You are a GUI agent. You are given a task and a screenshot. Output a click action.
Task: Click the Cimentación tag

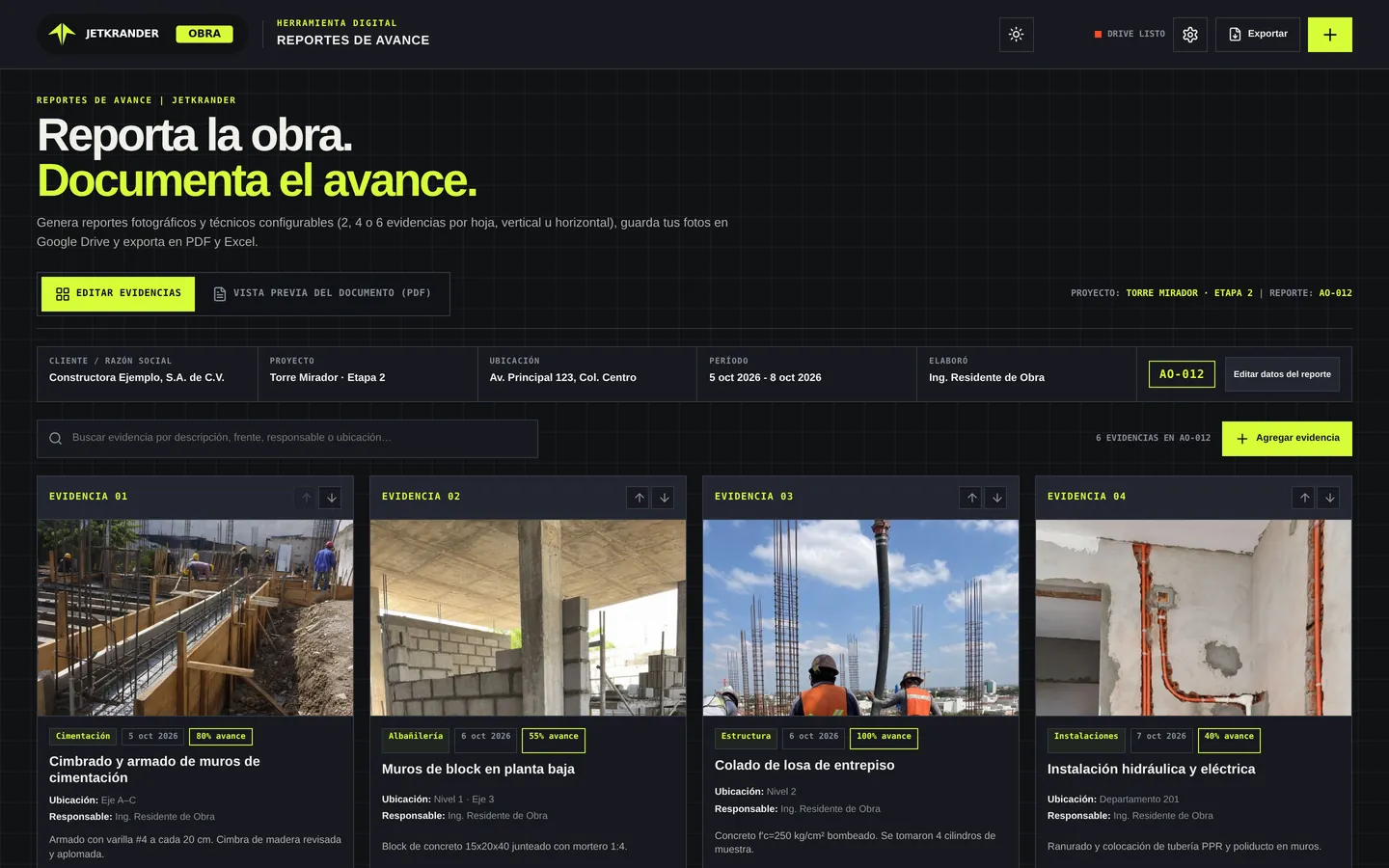[x=83, y=737]
